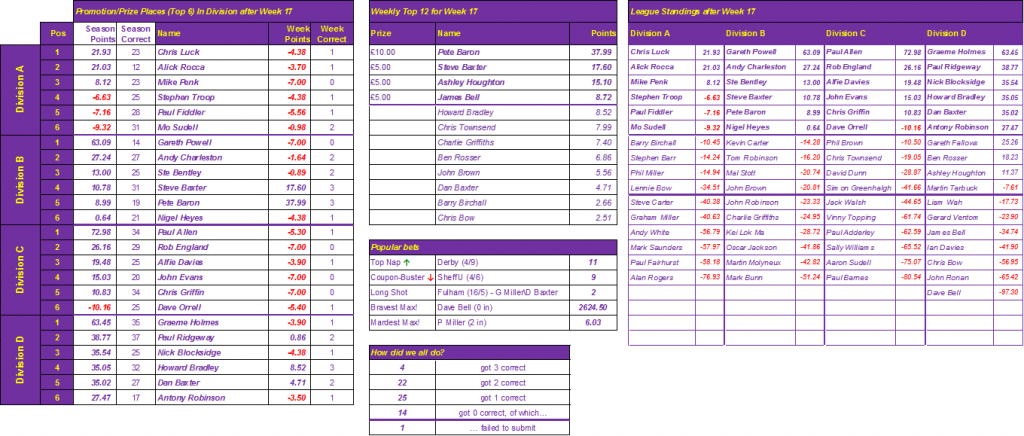Click the Bravest Max! label
The height and width of the screenshot is (436, 1024).
pyautogui.click(x=394, y=309)
